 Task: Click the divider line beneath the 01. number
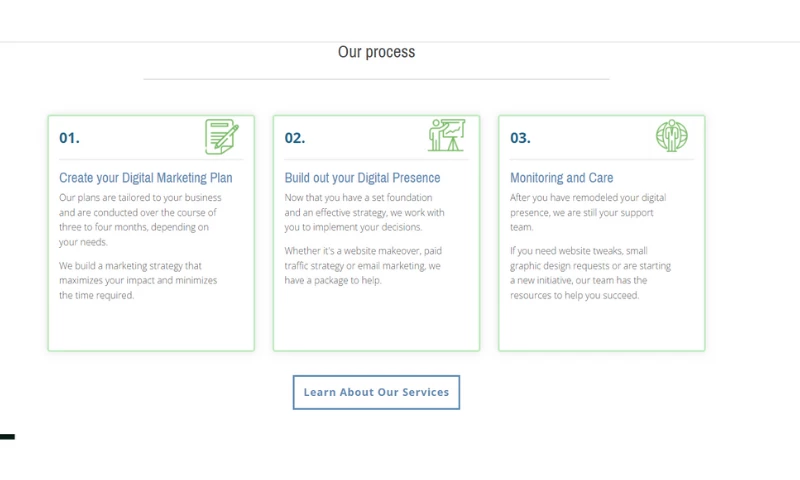pos(150,159)
